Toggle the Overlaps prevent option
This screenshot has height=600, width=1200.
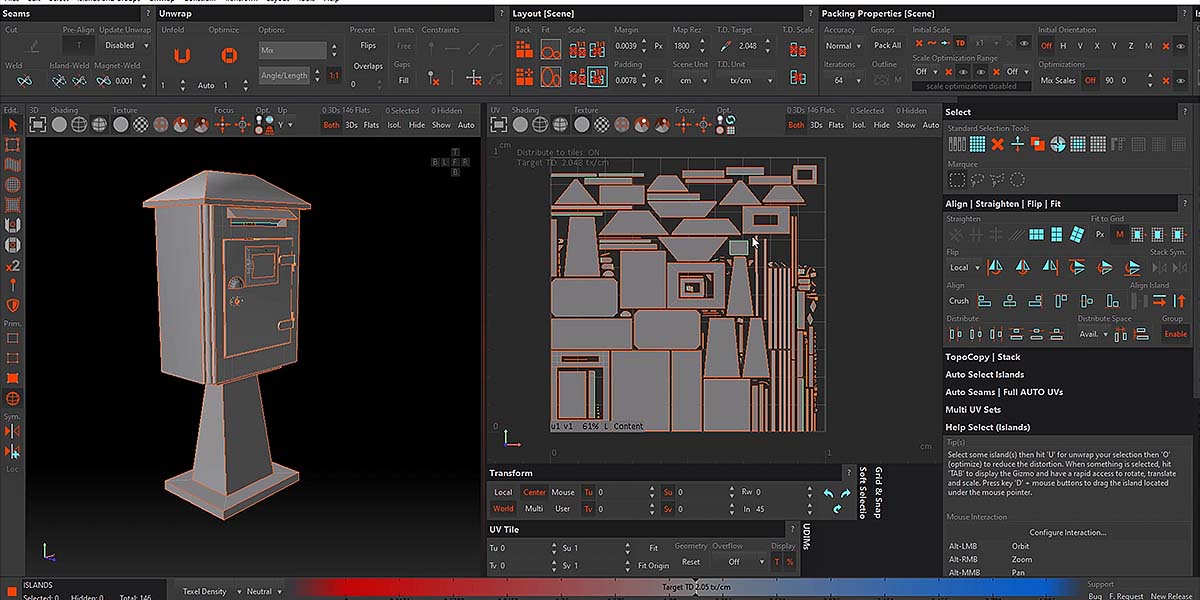point(368,66)
